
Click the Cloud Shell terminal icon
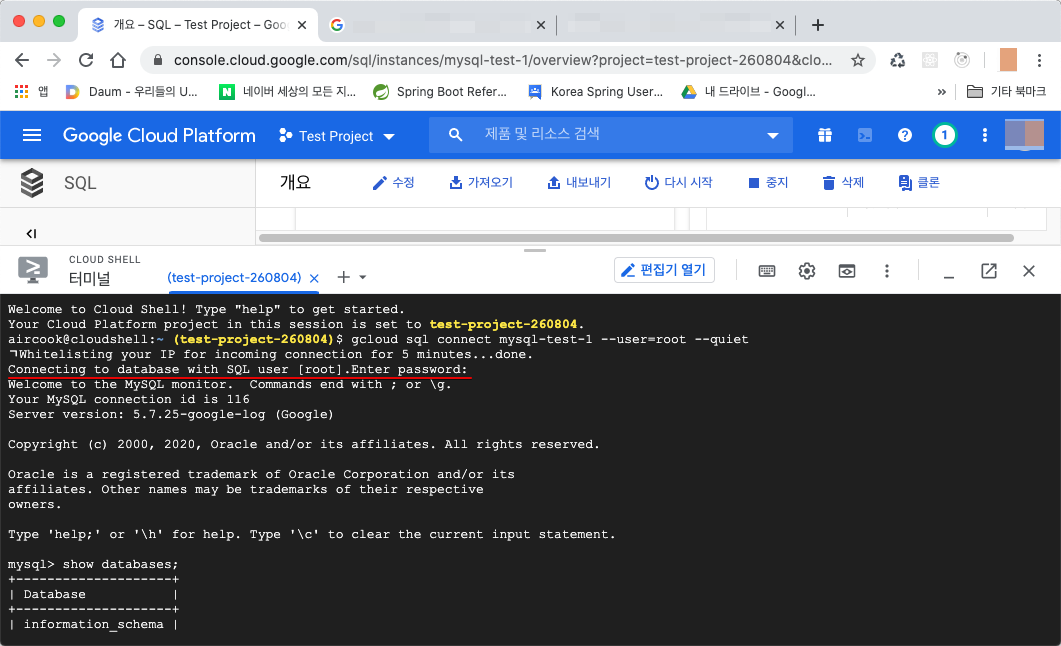(x=32, y=270)
